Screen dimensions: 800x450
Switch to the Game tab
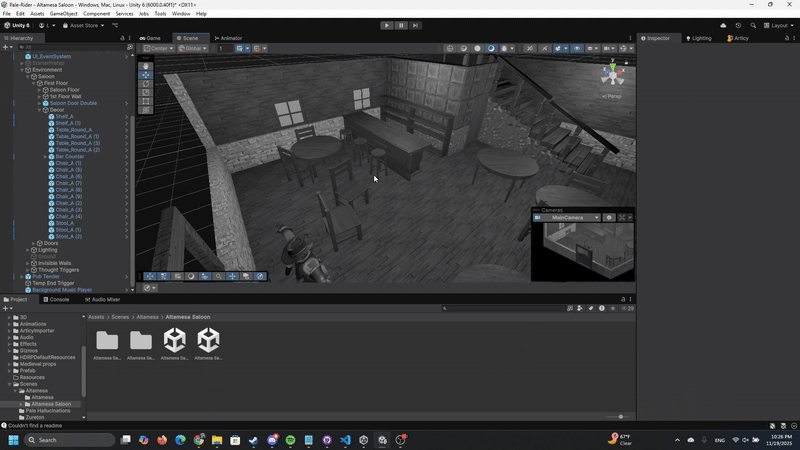click(x=150, y=38)
